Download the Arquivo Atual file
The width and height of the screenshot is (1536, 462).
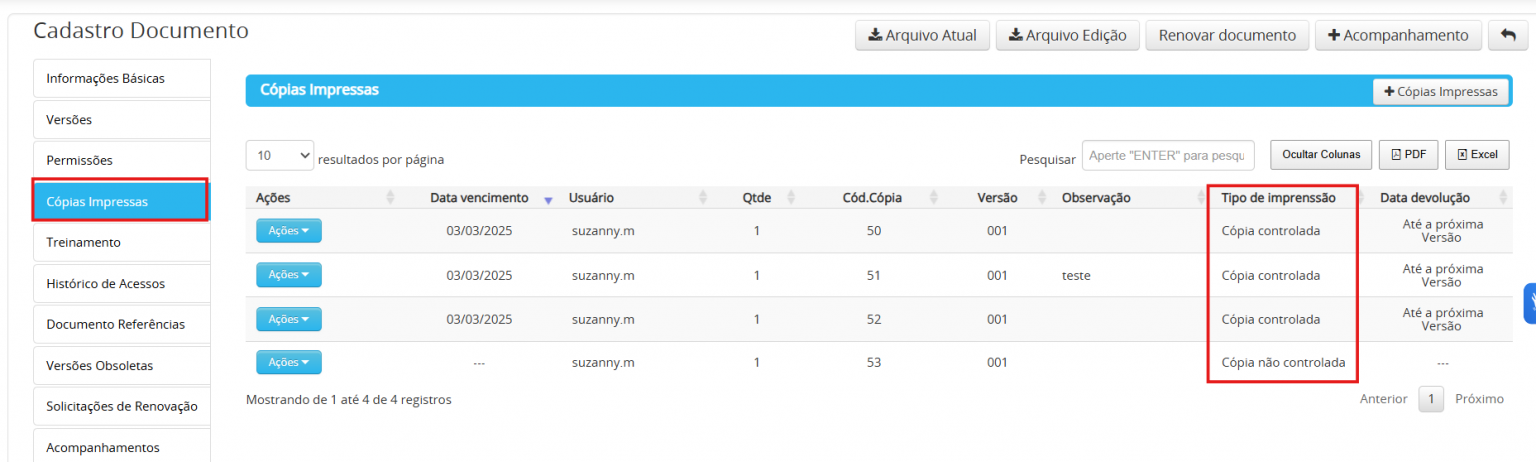pos(922,35)
